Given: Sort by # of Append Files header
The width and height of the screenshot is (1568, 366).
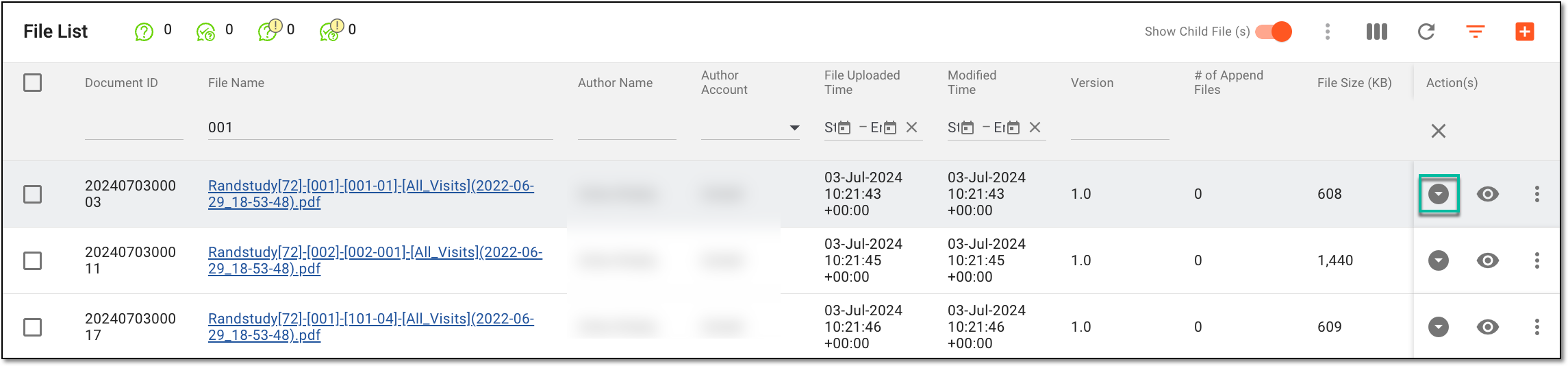Looking at the screenshot, I should tap(1228, 83).
